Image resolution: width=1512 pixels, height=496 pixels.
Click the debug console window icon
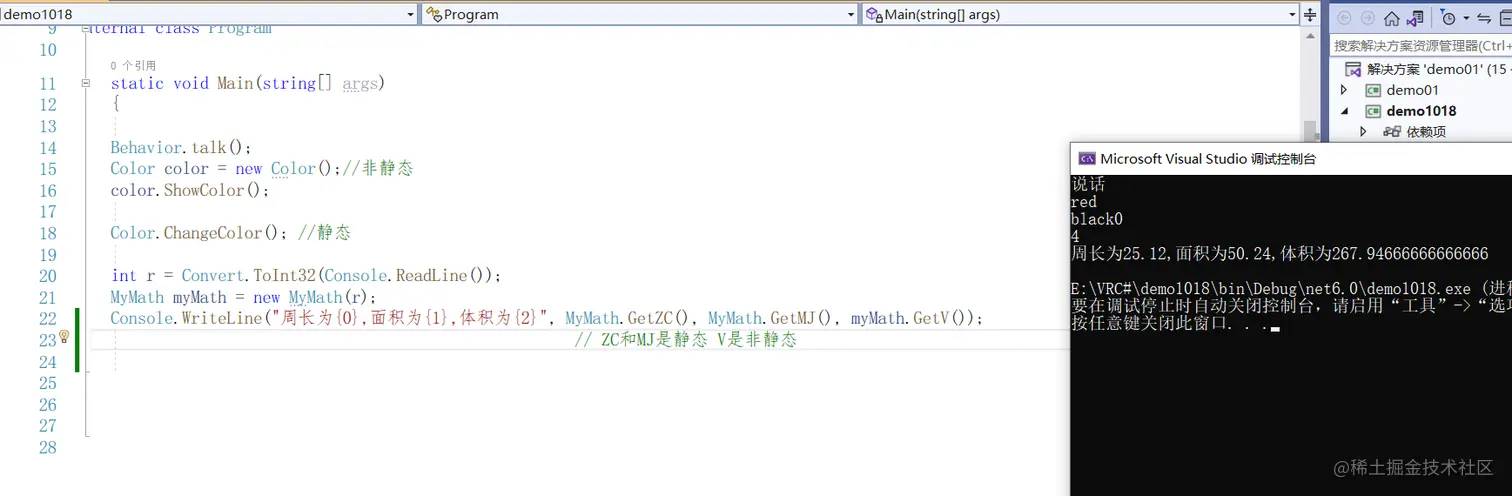click(1086, 158)
